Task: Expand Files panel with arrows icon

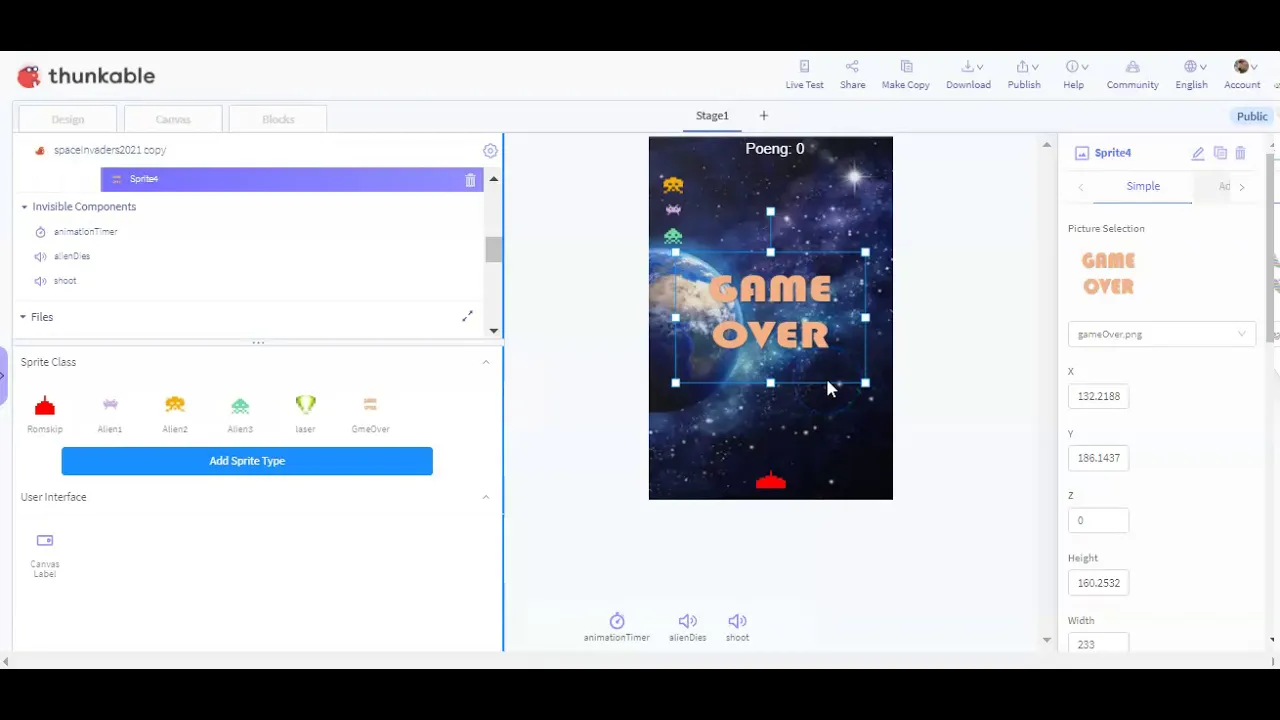Action: click(x=467, y=316)
